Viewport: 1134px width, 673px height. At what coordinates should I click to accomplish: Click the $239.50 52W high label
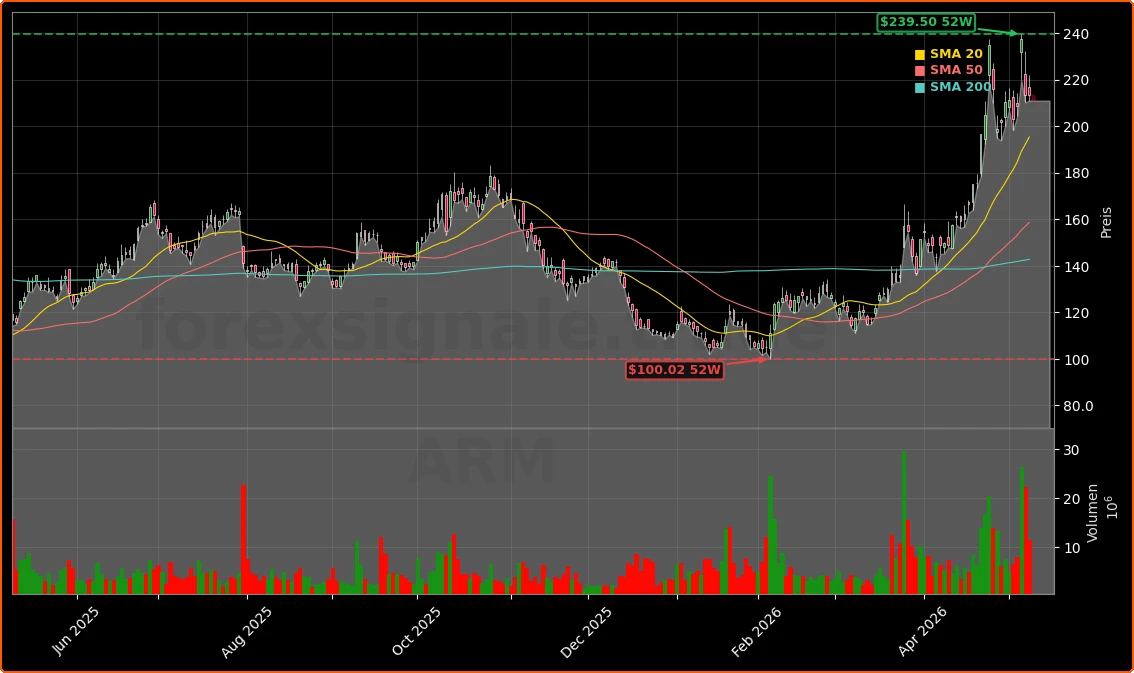[926, 22]
